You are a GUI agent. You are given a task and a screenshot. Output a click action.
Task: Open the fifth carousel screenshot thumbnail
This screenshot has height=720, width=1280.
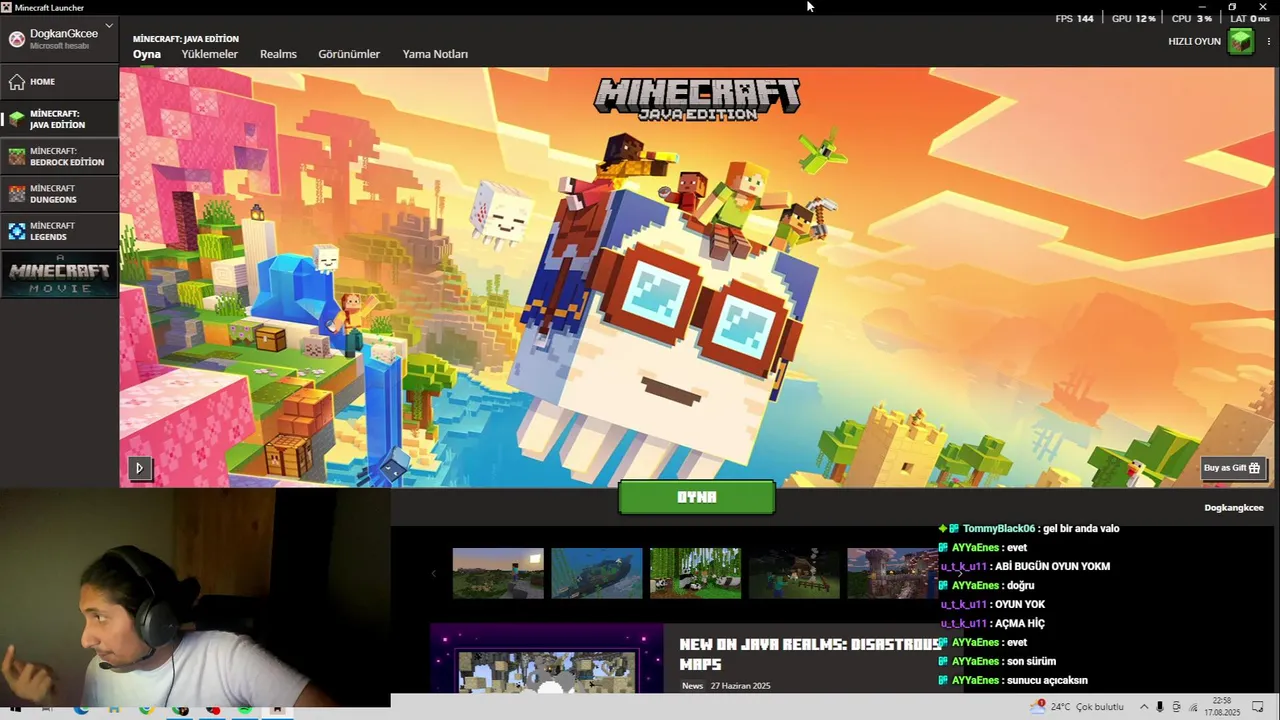(x=892, y=573)
